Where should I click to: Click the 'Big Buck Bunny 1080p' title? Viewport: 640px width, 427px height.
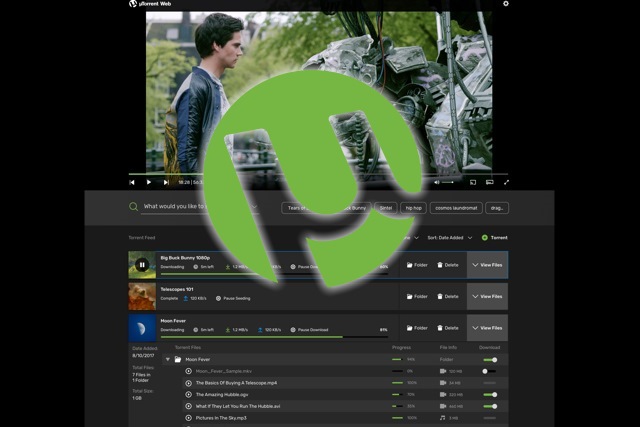185,258
